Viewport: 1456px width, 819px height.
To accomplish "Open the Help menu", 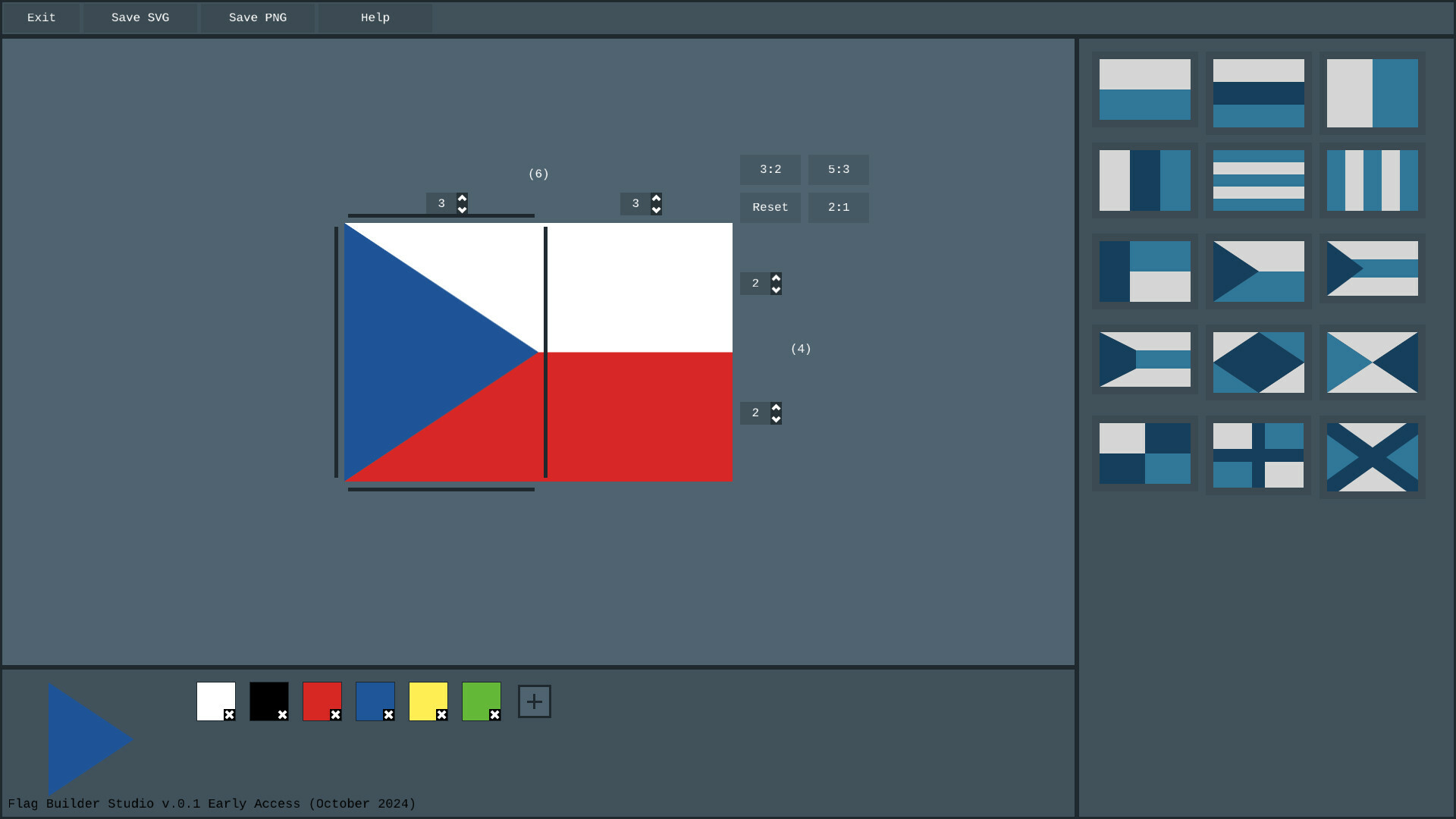I will (375, 17).
